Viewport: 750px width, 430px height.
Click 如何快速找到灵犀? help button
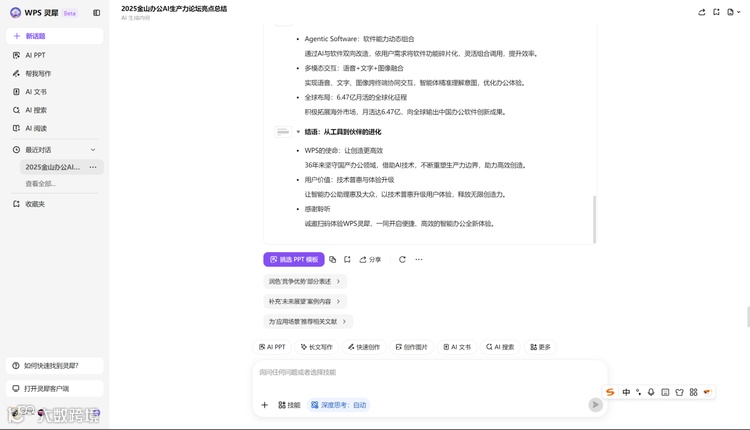[x=55, y=365]
